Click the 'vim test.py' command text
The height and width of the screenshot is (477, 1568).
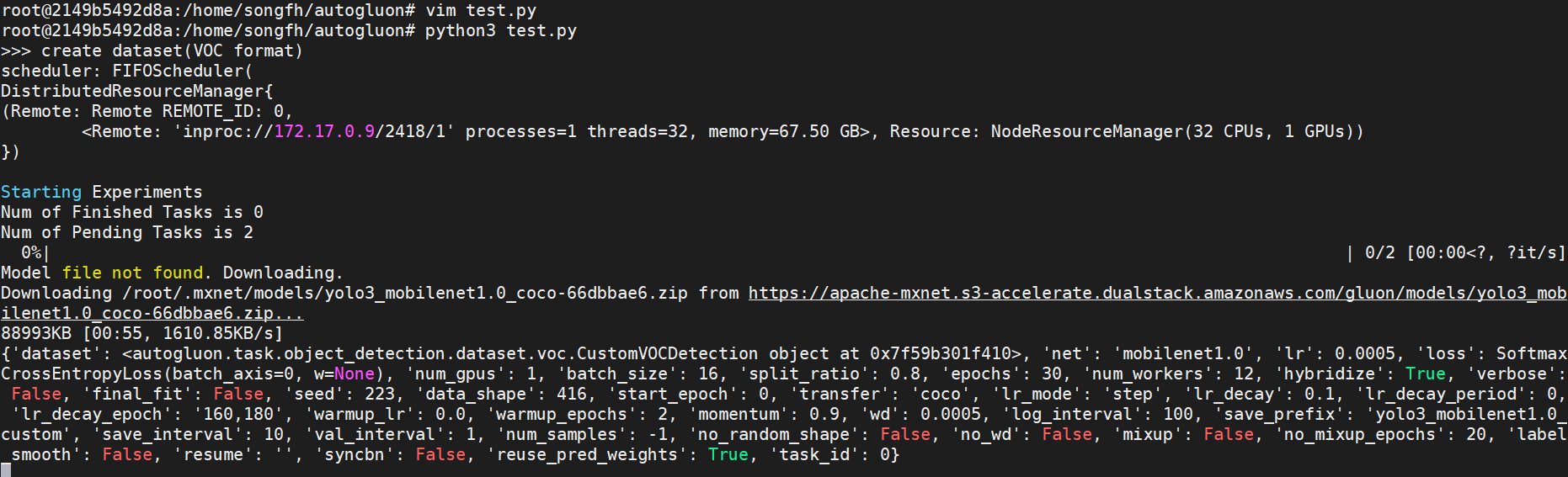481,11
